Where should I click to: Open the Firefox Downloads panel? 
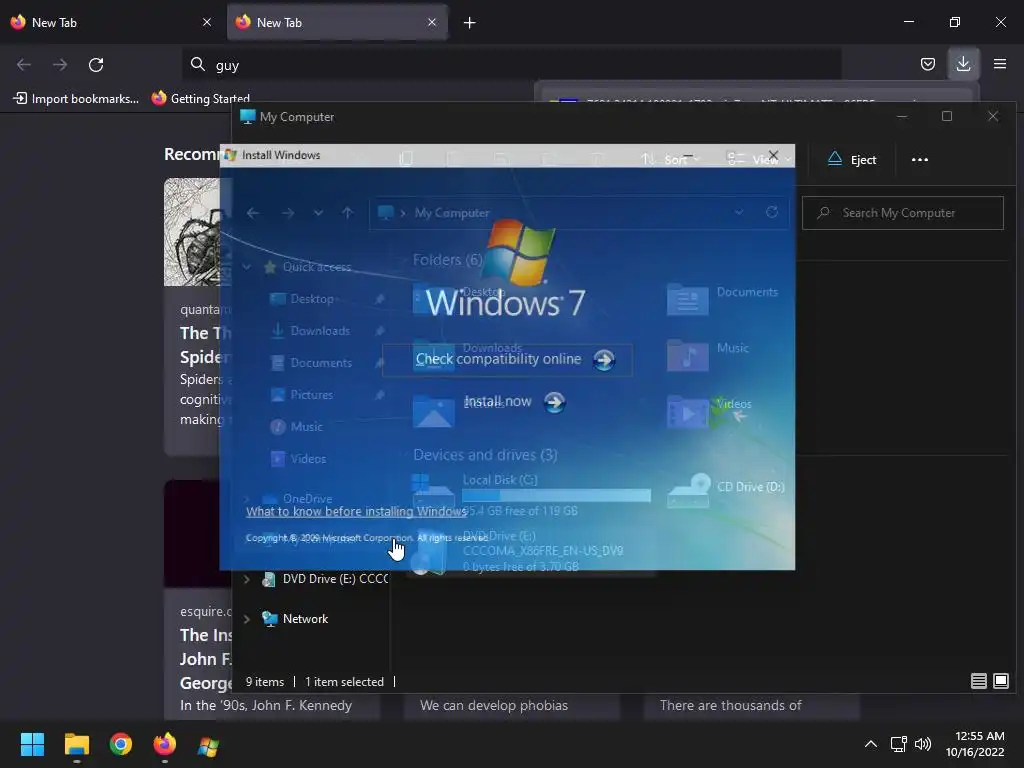pos(963,64)
